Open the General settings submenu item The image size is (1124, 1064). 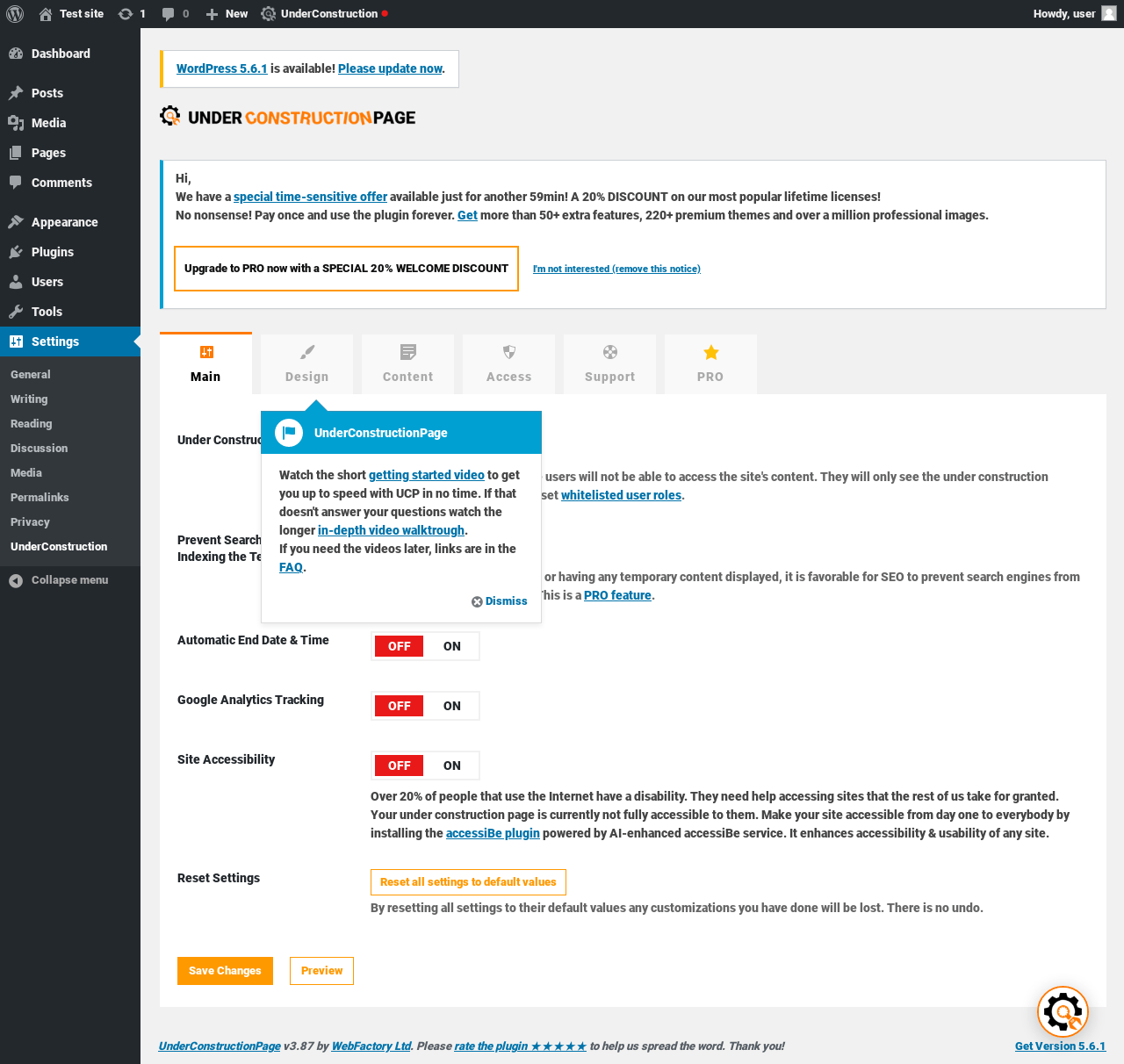(31, 375)
